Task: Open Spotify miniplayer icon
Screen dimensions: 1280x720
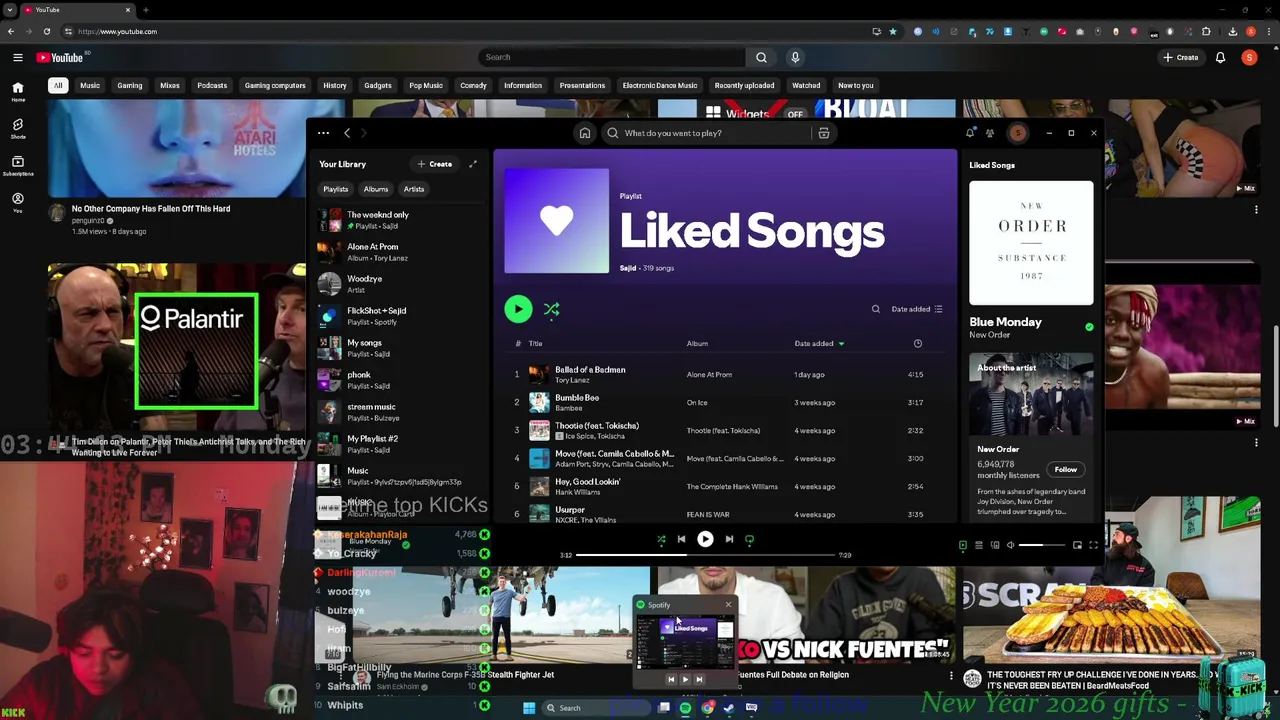Action: [x=1077, y=545]
